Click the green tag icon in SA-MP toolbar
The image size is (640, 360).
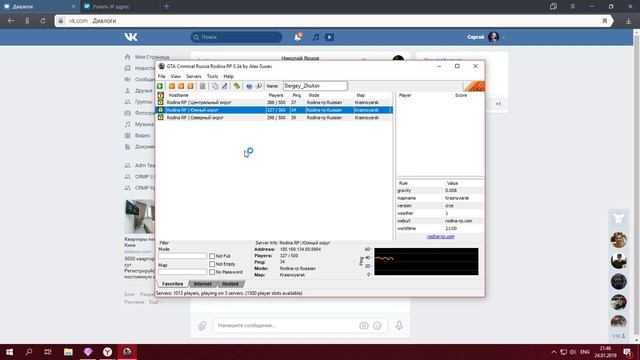click(x=236, y=86)
